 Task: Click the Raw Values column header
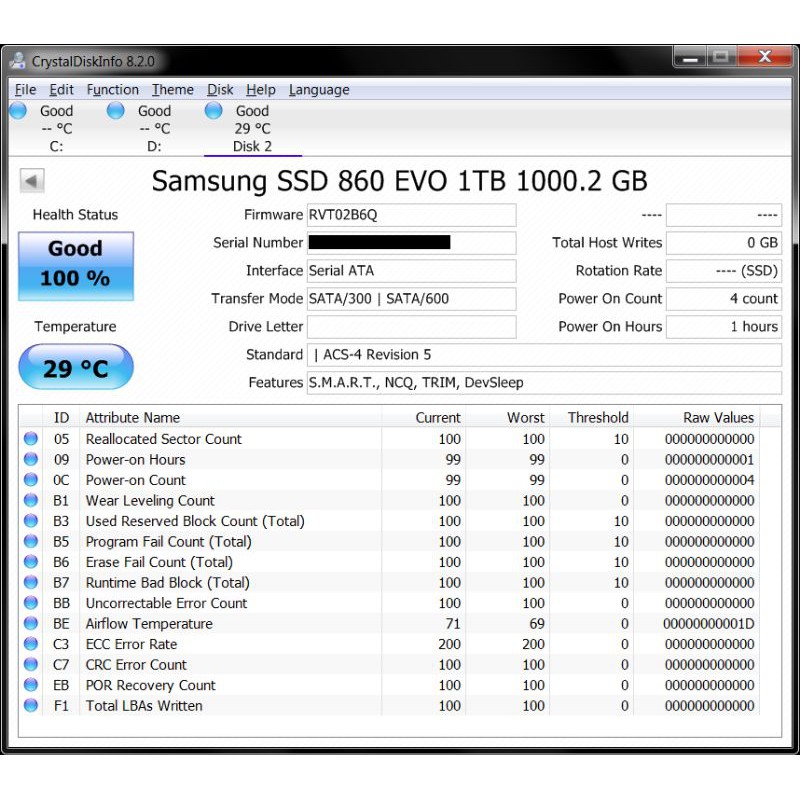pyautogui.click(x=718, y=418)
